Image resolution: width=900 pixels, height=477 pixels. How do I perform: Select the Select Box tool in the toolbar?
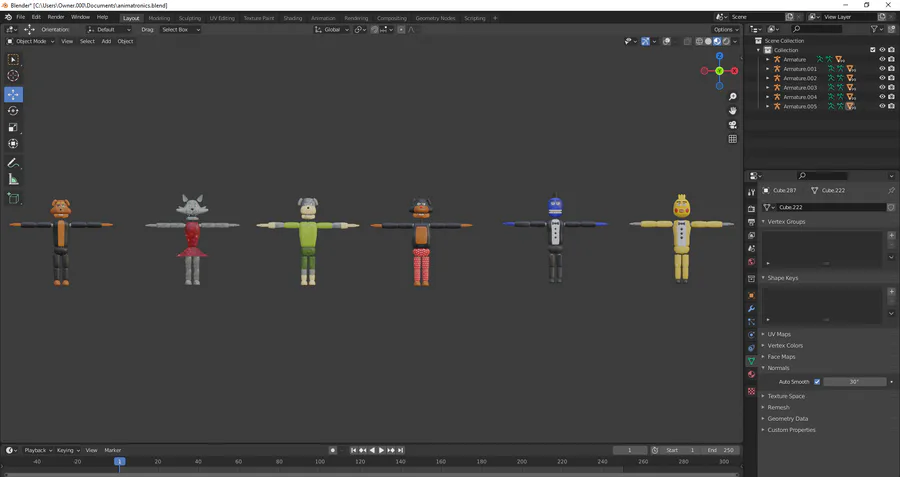pos(13,60)
